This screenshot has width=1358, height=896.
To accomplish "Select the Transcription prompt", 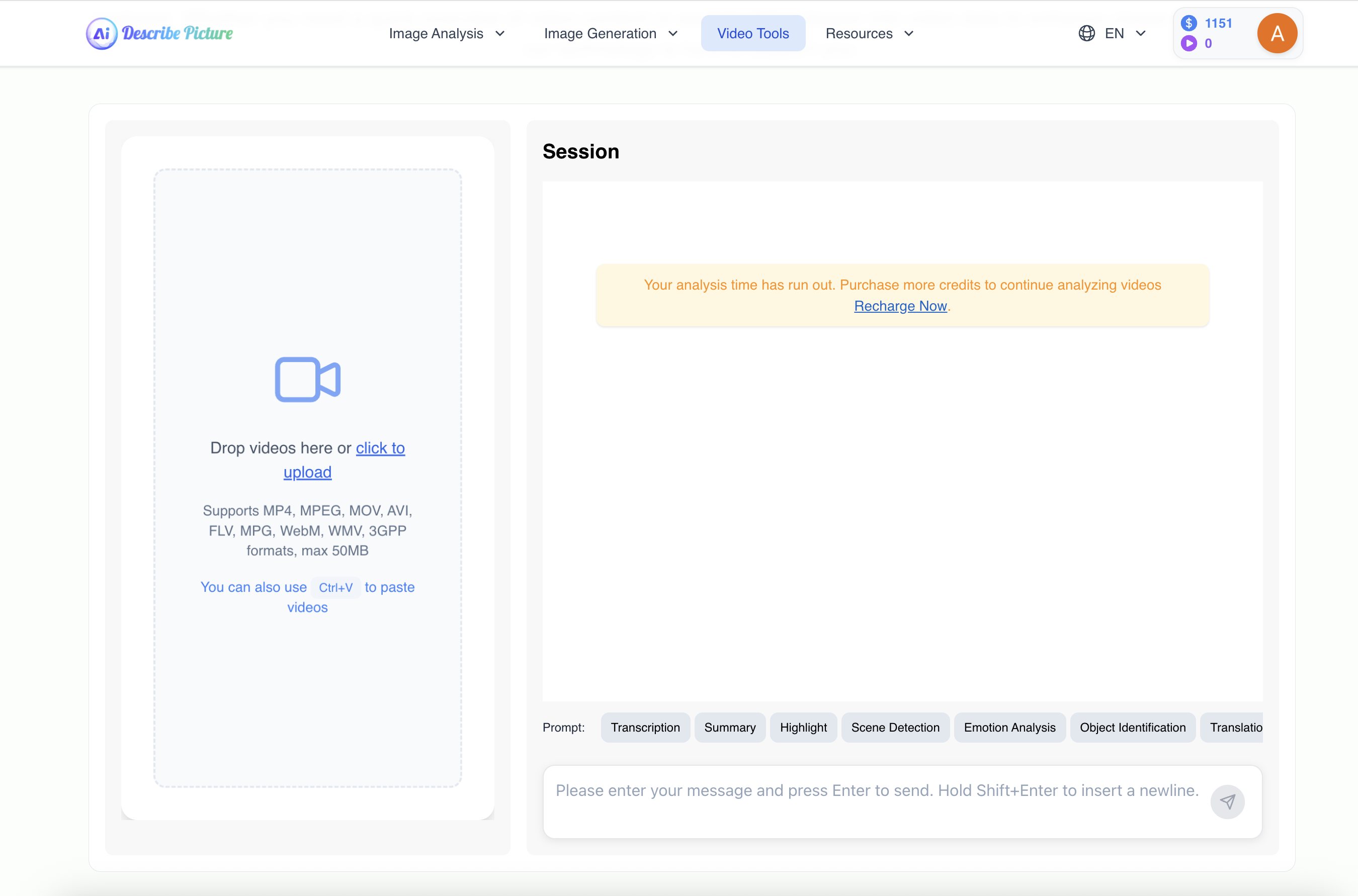I will click(645, 728).
